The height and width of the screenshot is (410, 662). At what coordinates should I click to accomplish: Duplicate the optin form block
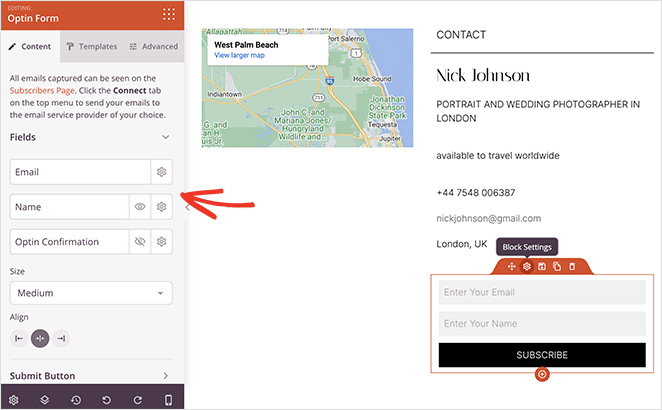(x=557, y=266)
